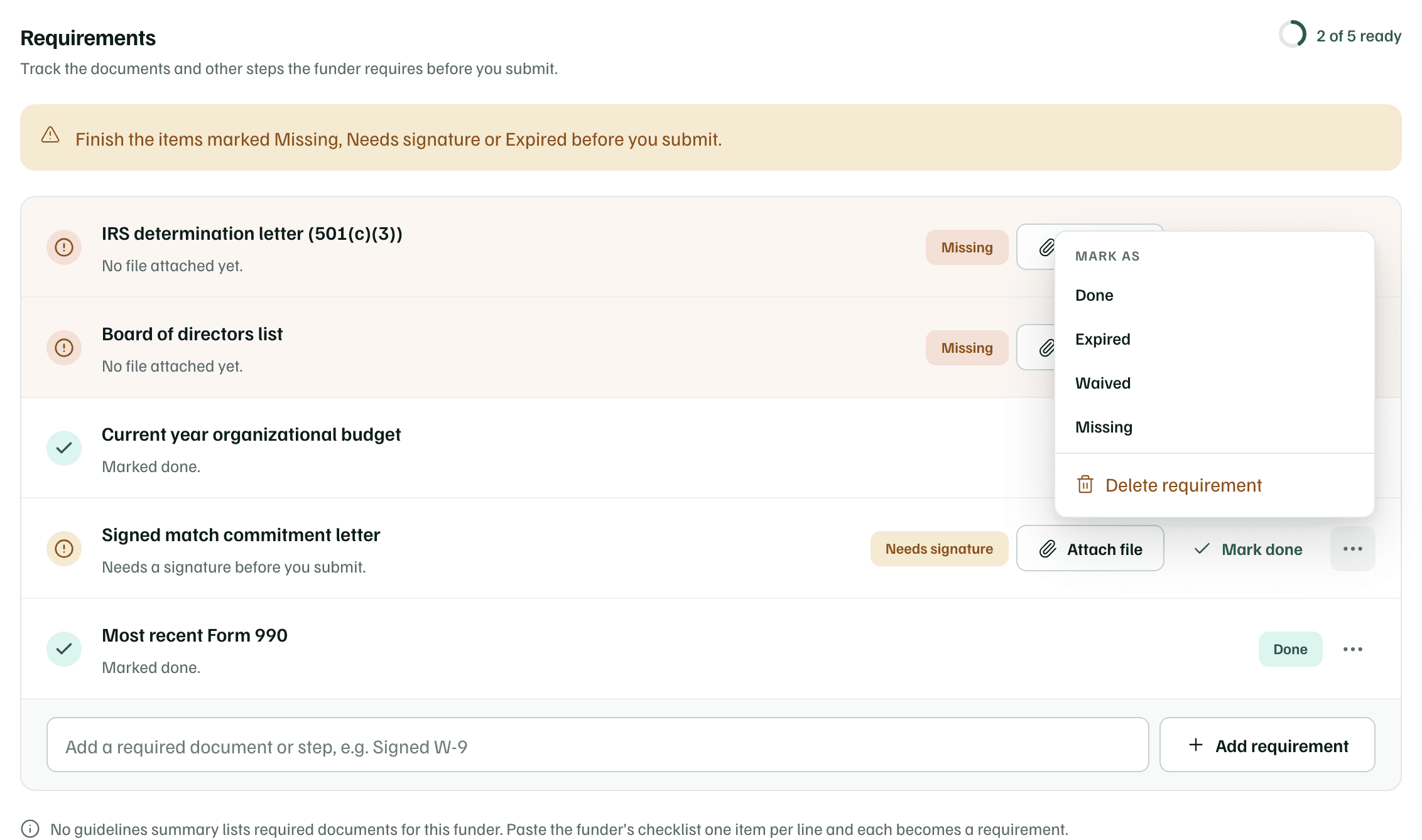This screenshot has height=840, width=1422.
Task: Click the title 'Board of directors list'
Action: [192, 334]
